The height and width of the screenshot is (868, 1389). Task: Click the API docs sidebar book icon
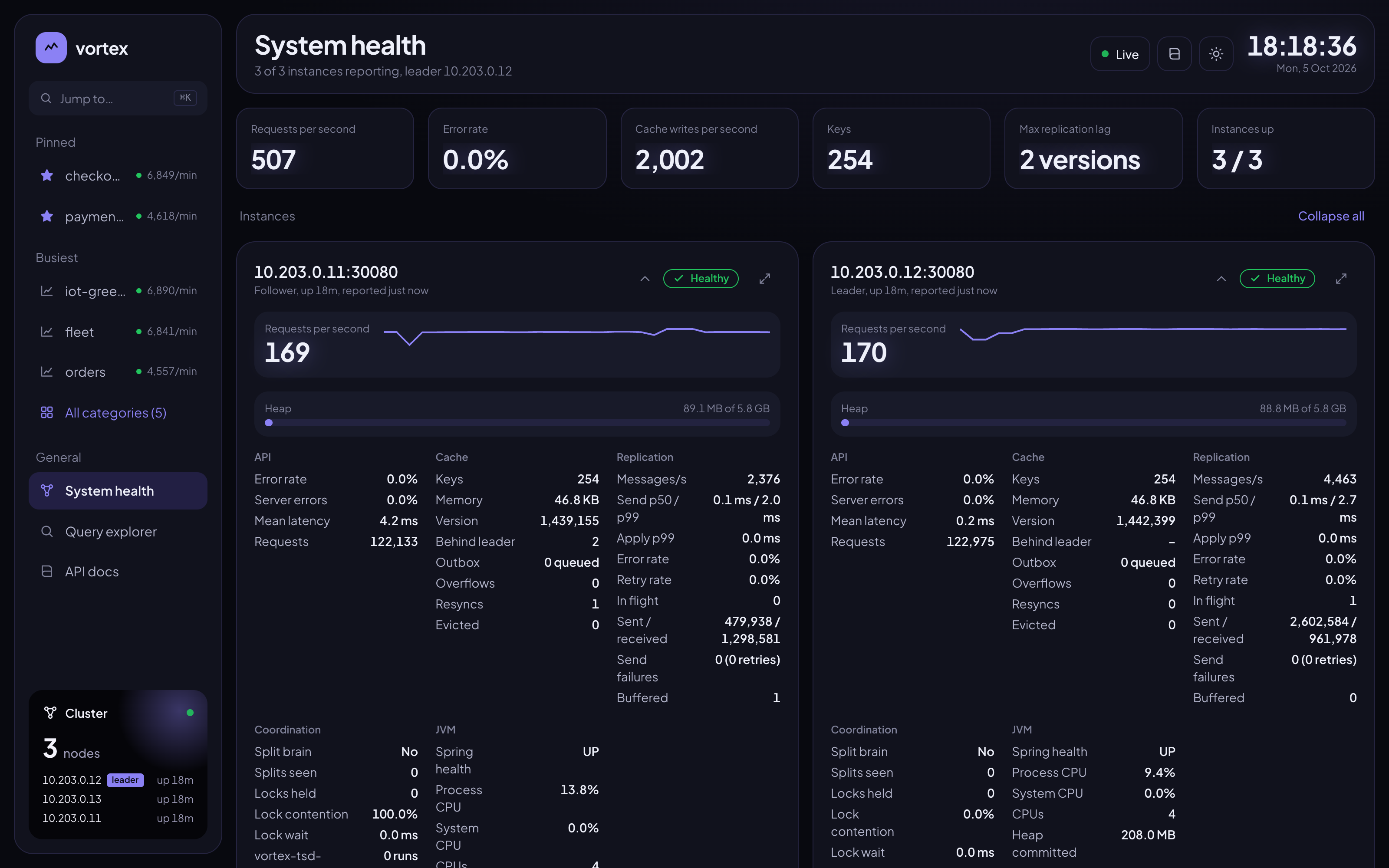(47, 572)
